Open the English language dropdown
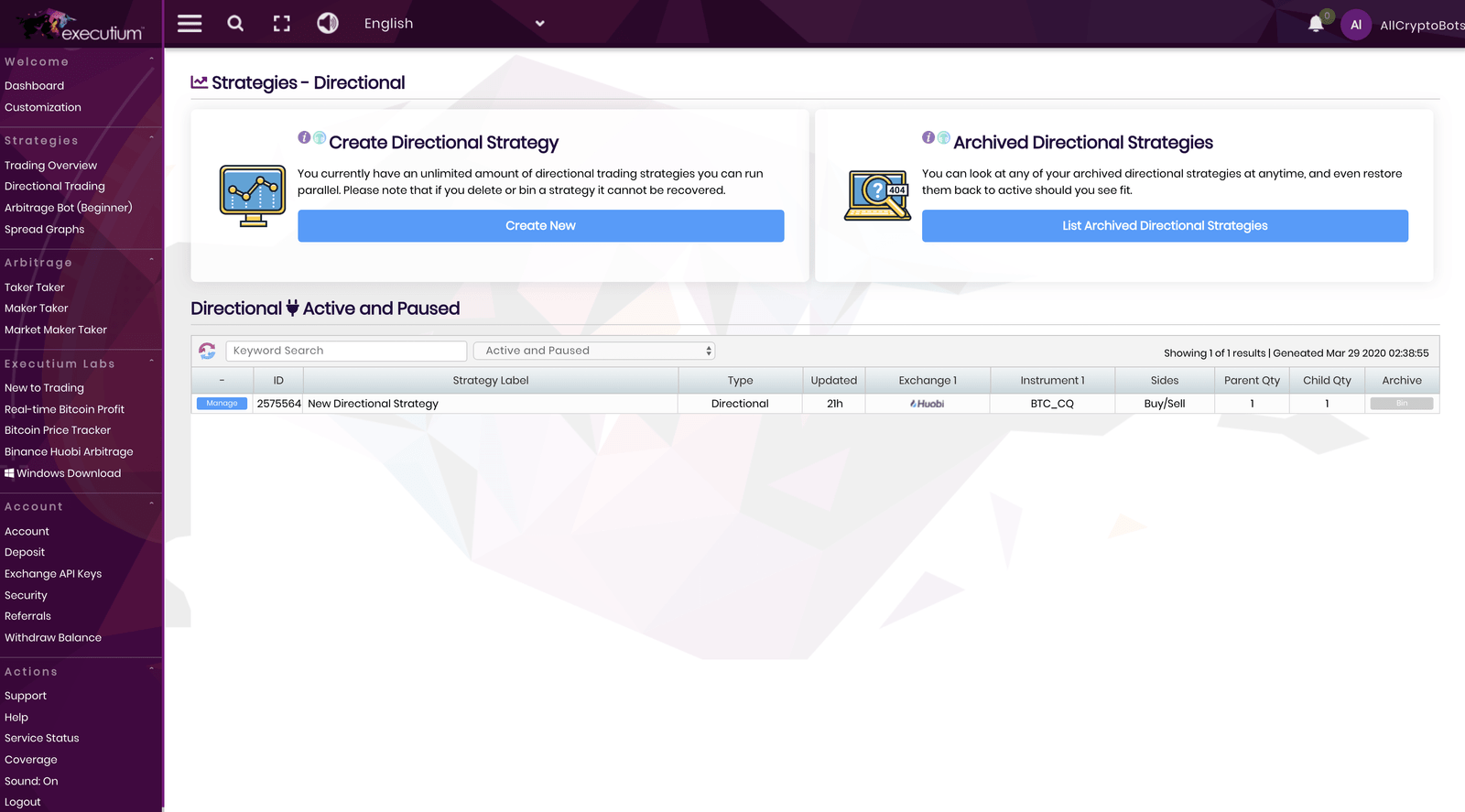The image size is (1465, 812). (453, 24)
